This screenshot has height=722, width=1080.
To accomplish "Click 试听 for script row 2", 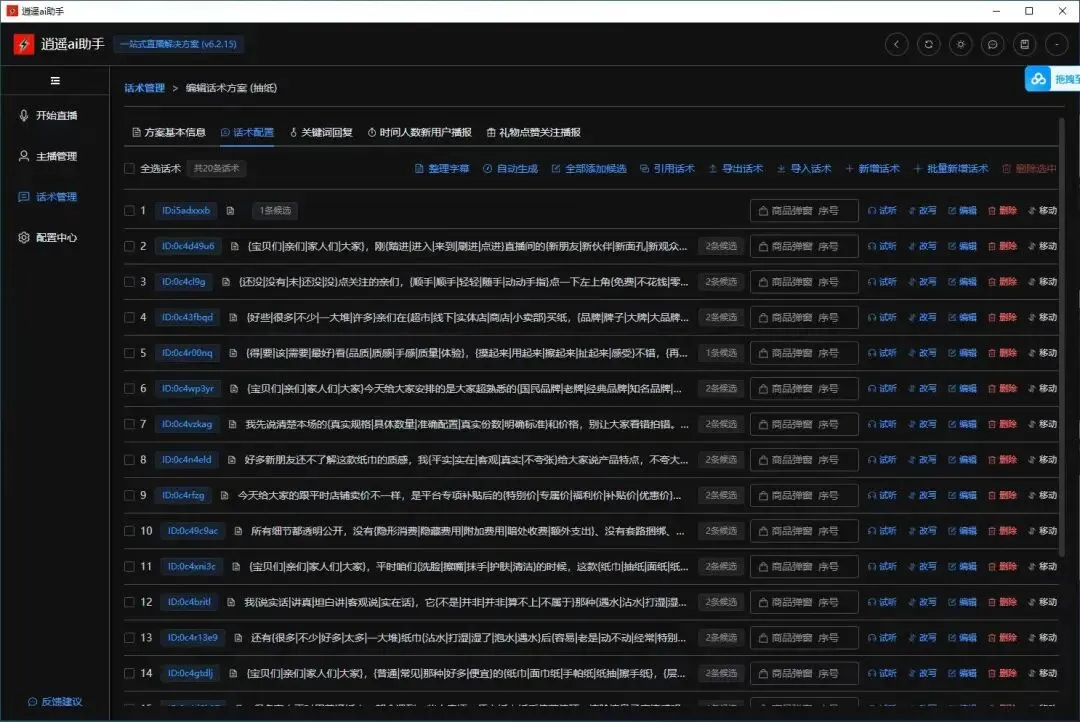I will click(x=882, y=246).
